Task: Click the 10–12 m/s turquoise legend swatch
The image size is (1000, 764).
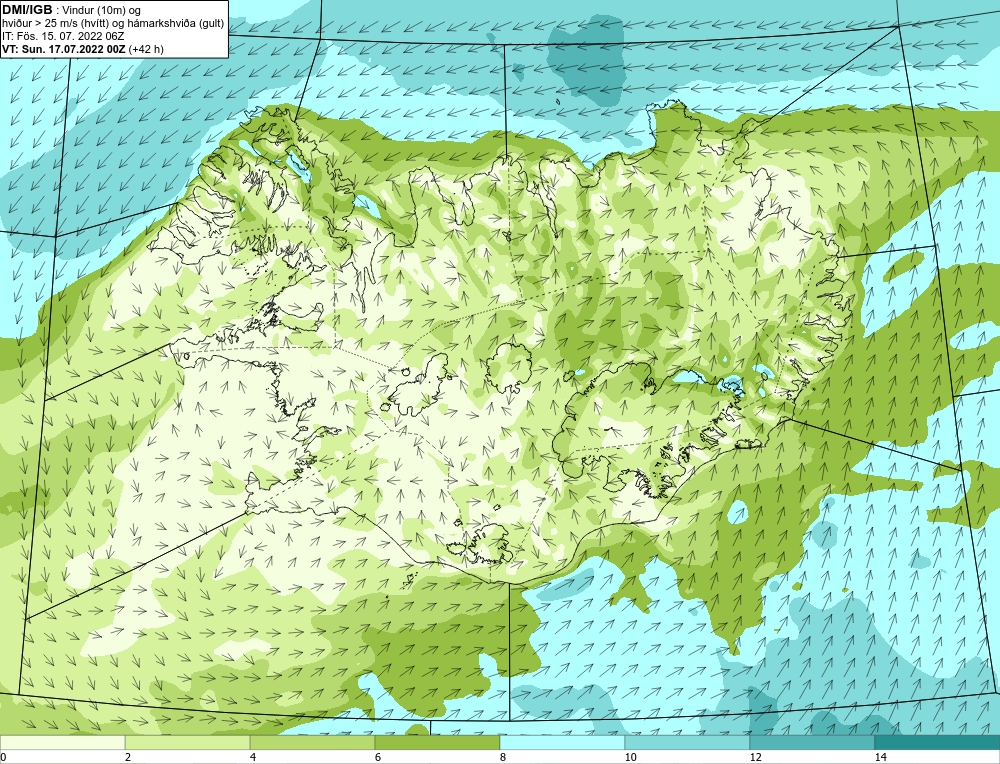Action: [688, 743]
